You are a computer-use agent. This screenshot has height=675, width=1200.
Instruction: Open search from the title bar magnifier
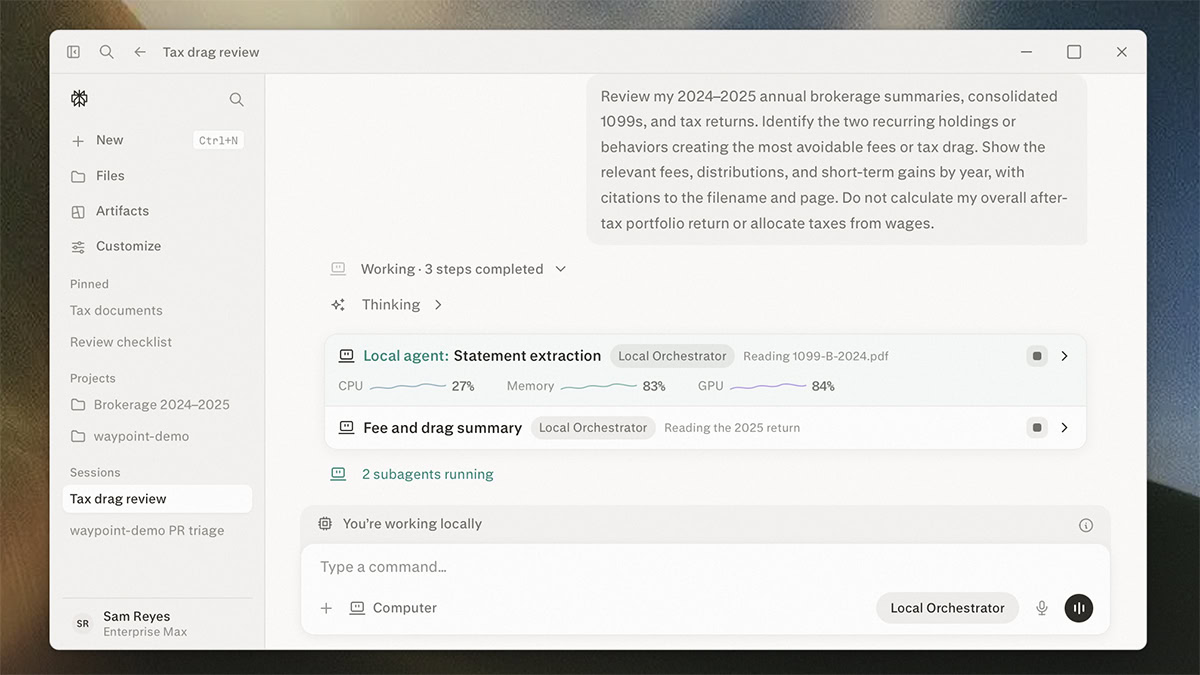pos(106,52)
